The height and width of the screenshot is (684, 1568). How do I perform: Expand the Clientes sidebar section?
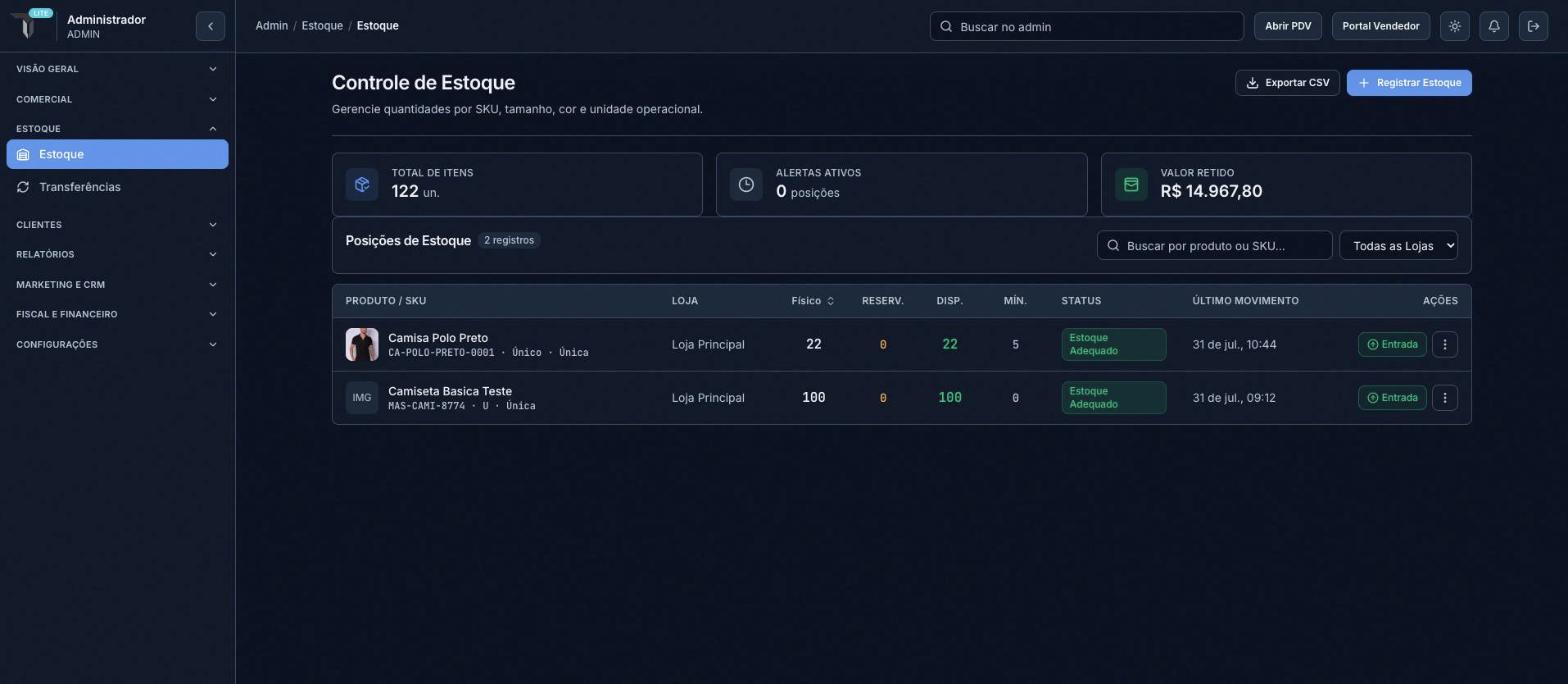(116, 225)
